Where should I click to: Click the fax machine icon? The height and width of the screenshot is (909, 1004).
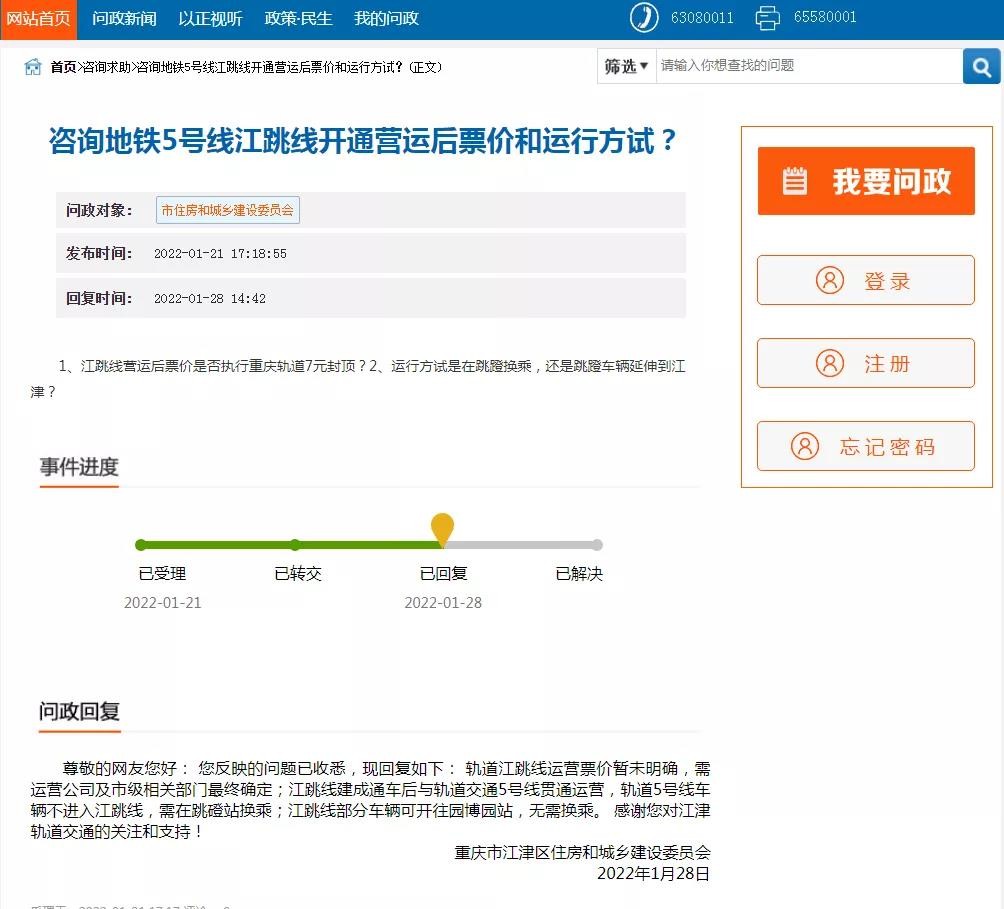click(767, 17)
